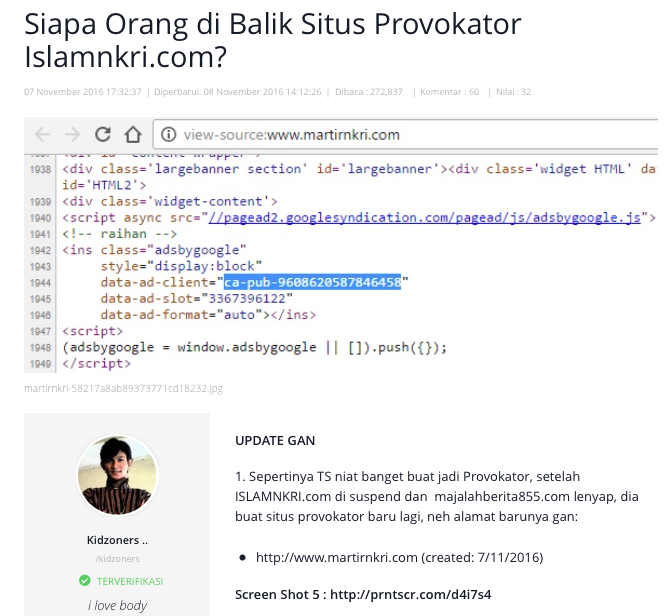Click the UPDATE GAN heading
670x616 pixels.
(275, 440)
